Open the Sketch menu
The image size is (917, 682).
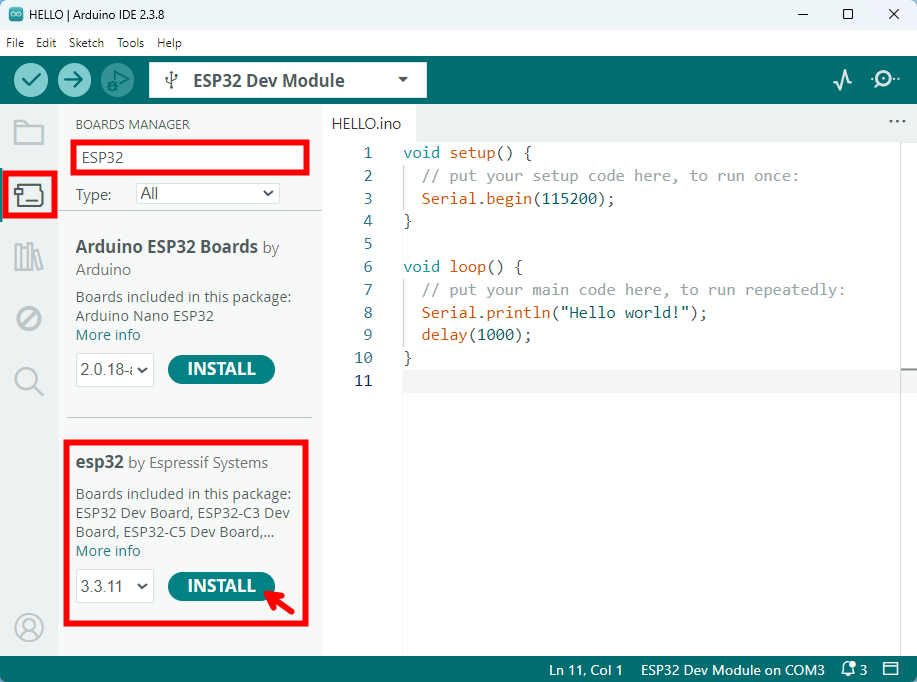pos(87,43)
